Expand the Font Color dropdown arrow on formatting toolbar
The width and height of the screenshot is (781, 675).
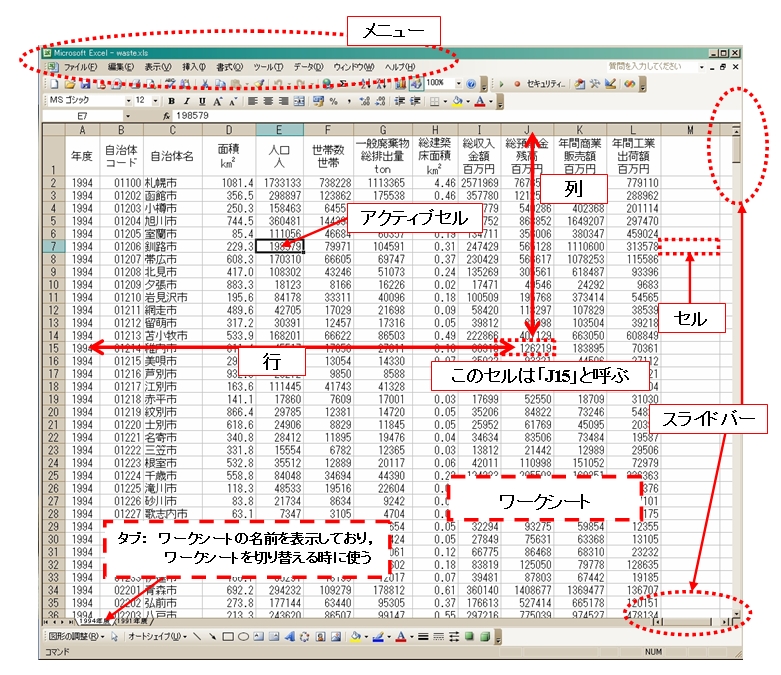coord(491,101)
